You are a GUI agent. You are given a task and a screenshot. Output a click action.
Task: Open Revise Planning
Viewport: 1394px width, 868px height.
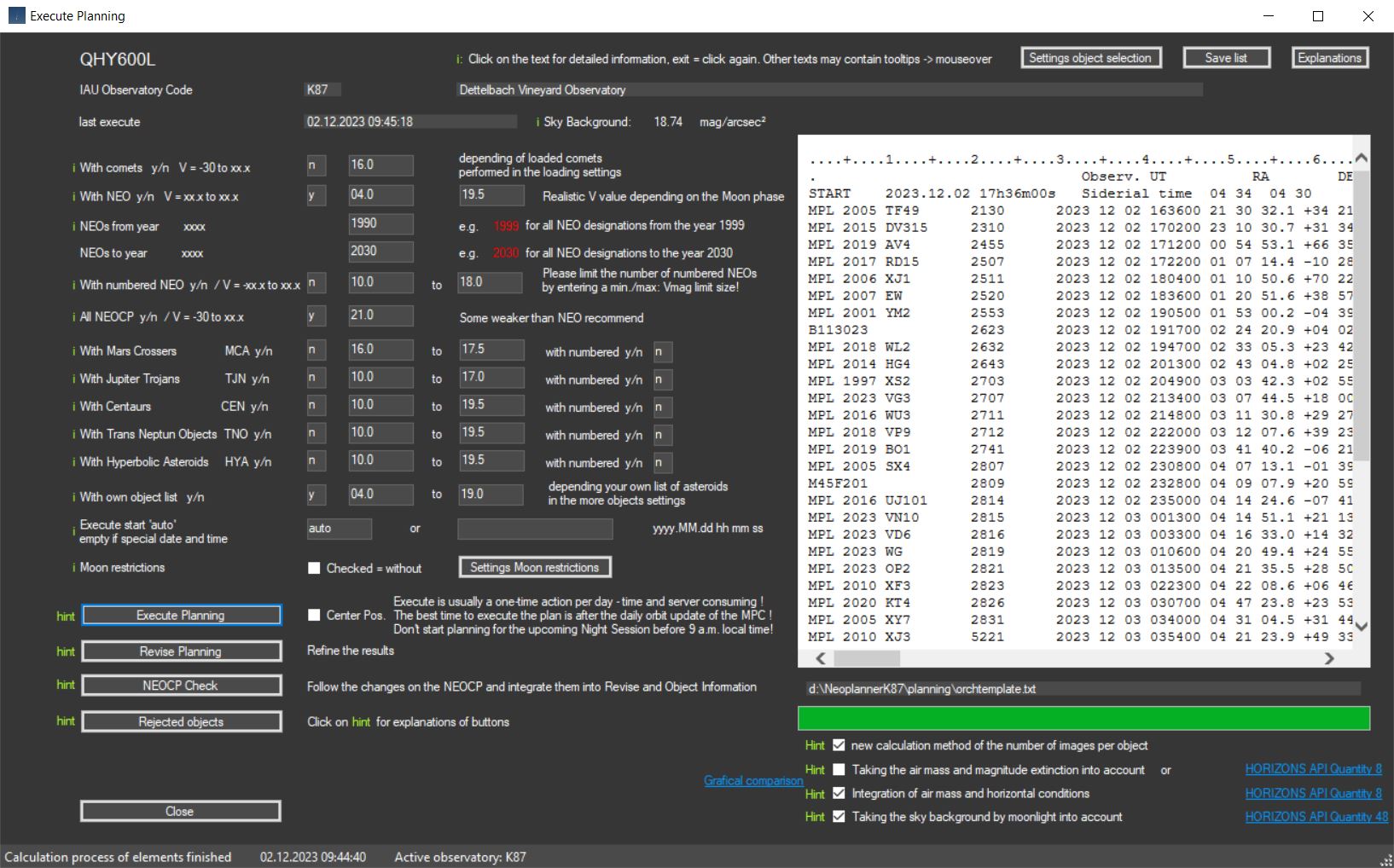point(181,651)
